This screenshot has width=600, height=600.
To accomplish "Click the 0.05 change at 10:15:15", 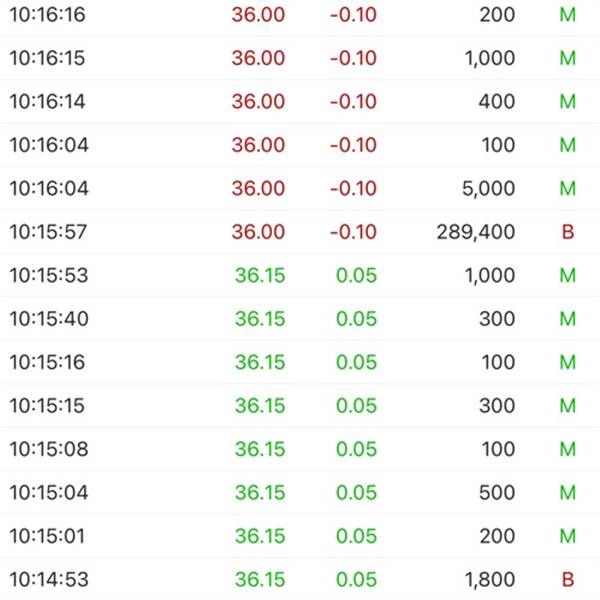I will [356, 406].
